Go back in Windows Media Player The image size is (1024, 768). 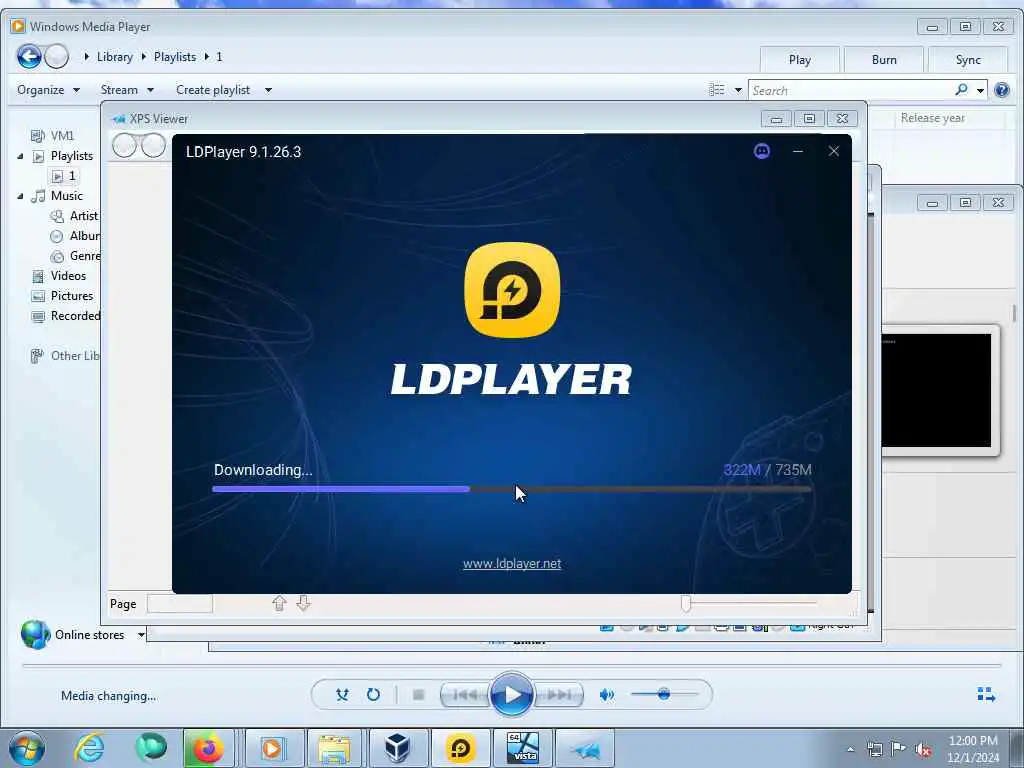click(x=29, y=57)
